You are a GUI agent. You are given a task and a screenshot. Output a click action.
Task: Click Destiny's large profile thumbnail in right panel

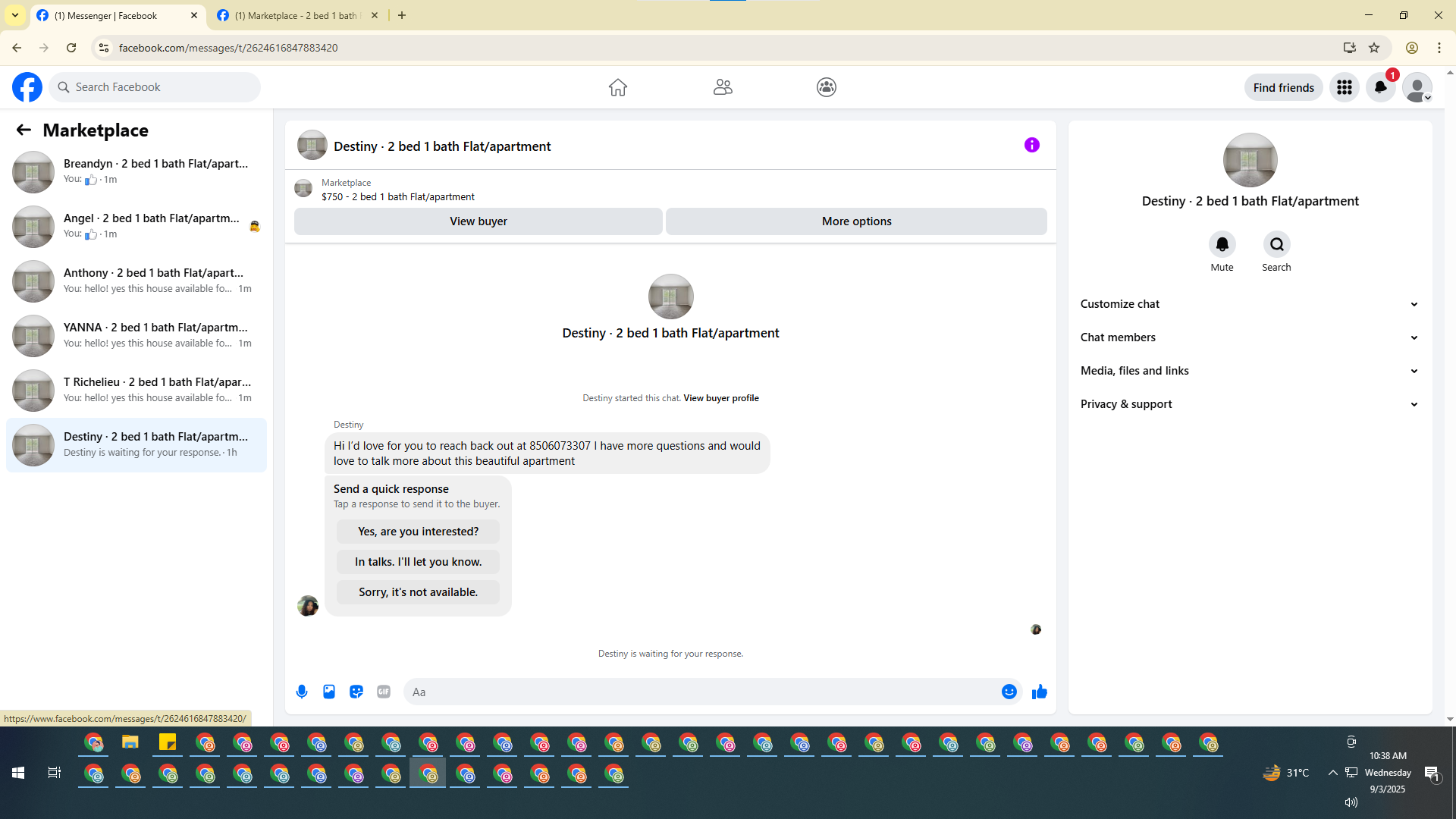1250,160
